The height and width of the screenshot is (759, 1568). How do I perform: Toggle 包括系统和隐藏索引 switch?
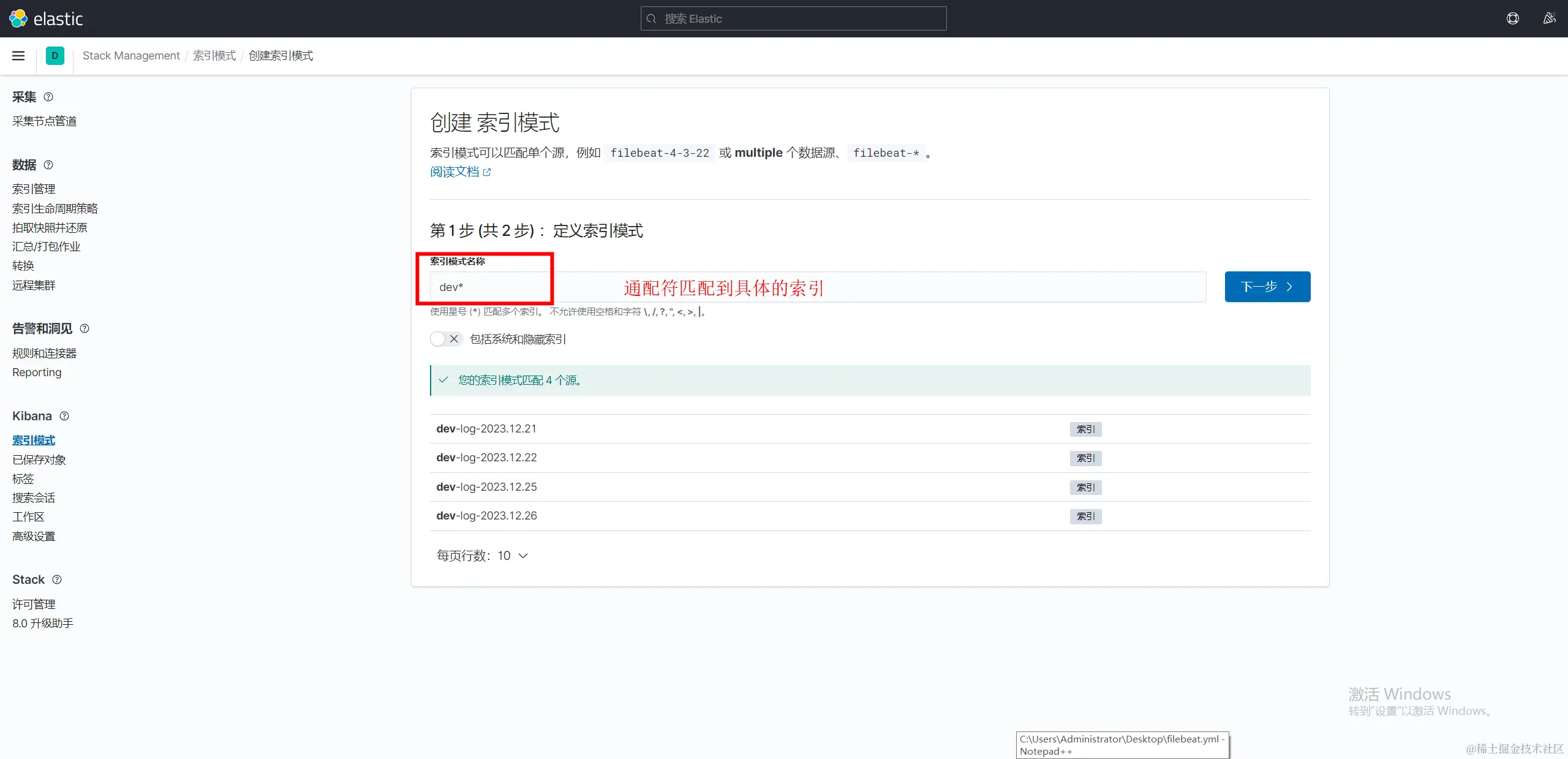click(x=445, y=339)
